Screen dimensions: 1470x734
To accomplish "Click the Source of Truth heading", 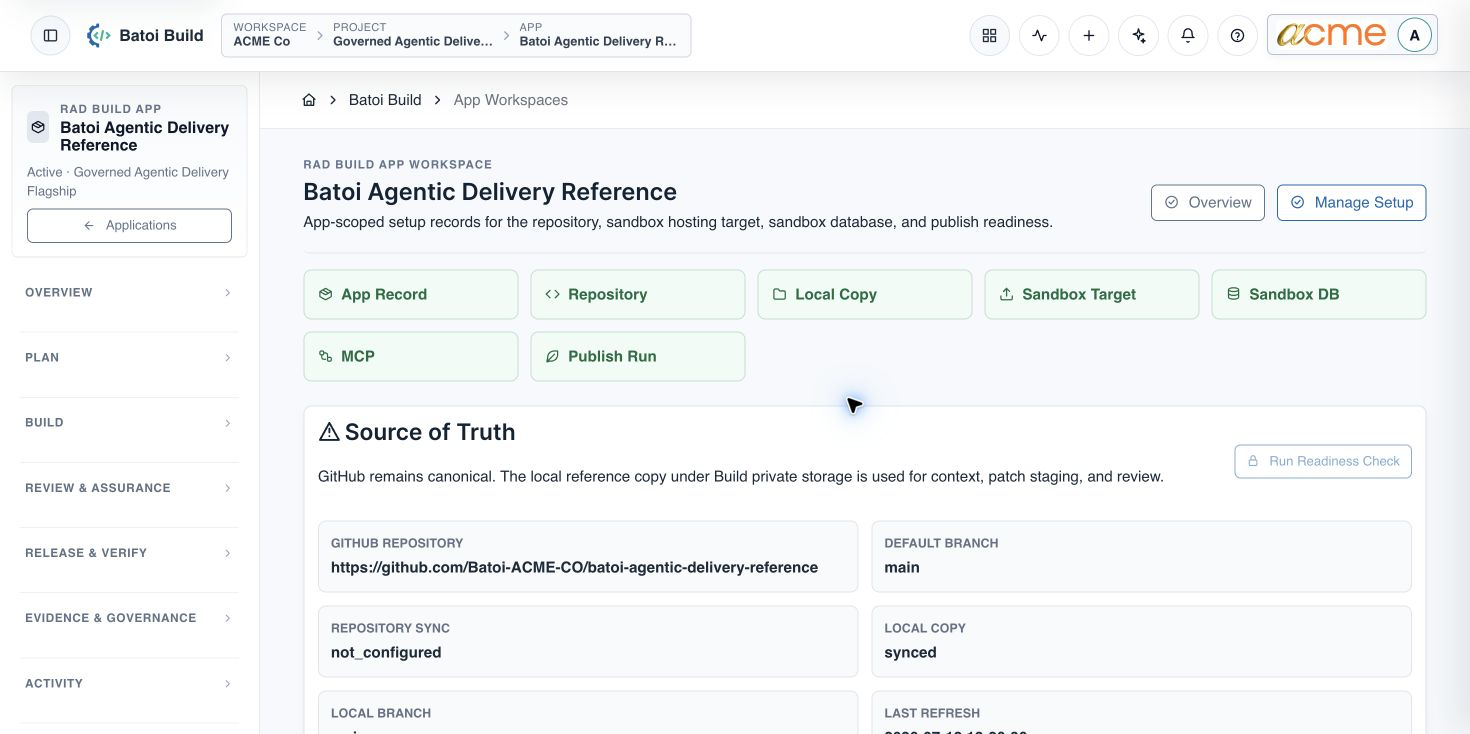I will [430, 432].
